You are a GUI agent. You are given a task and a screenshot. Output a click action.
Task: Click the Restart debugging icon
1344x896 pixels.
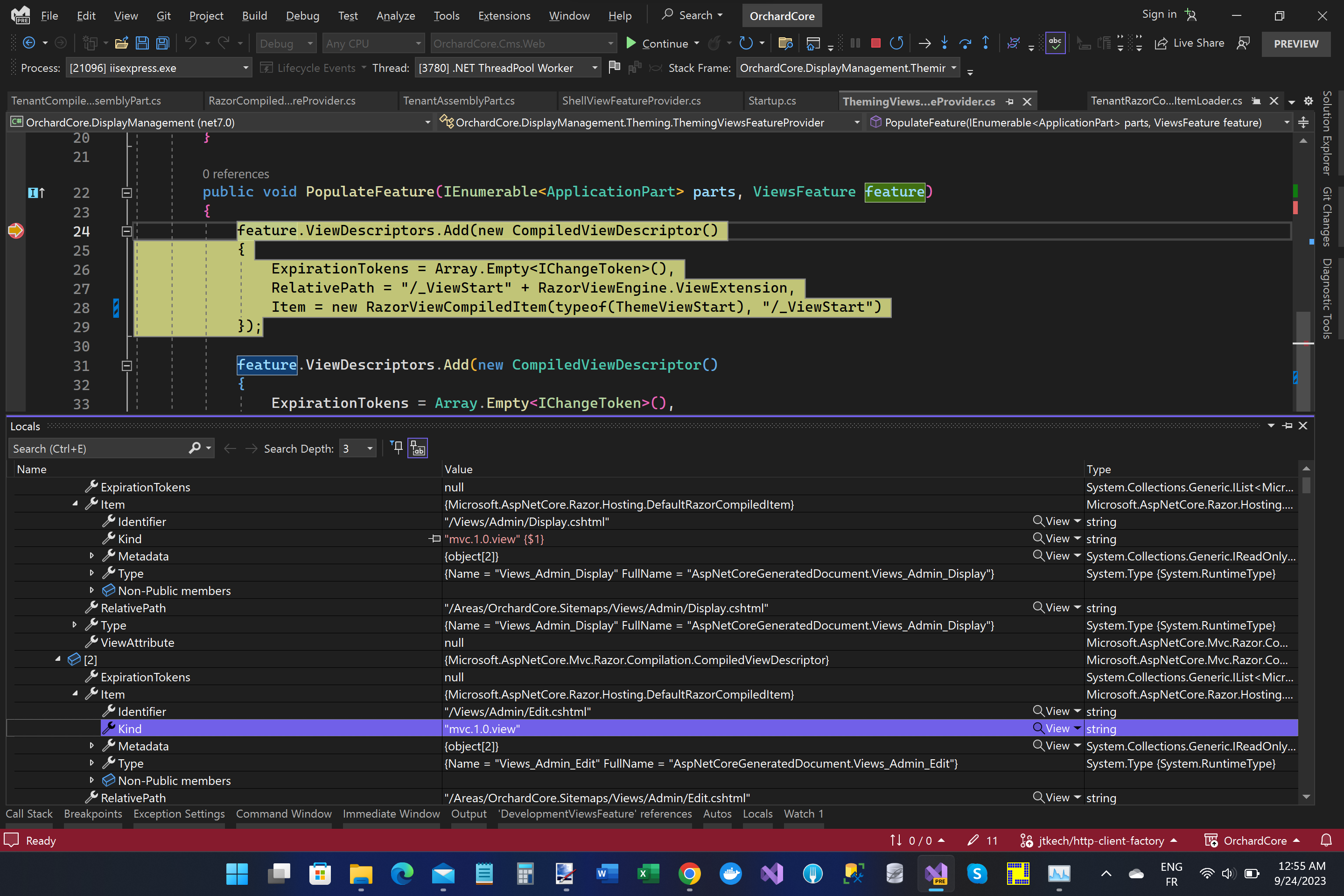click(x=896, y=43)
